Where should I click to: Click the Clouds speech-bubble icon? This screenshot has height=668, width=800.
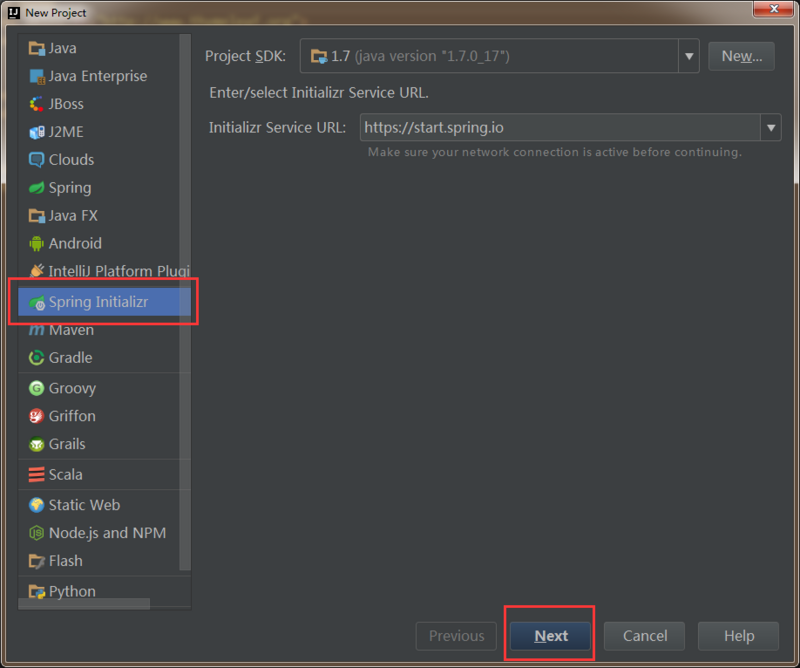click(x=37, y=160)
